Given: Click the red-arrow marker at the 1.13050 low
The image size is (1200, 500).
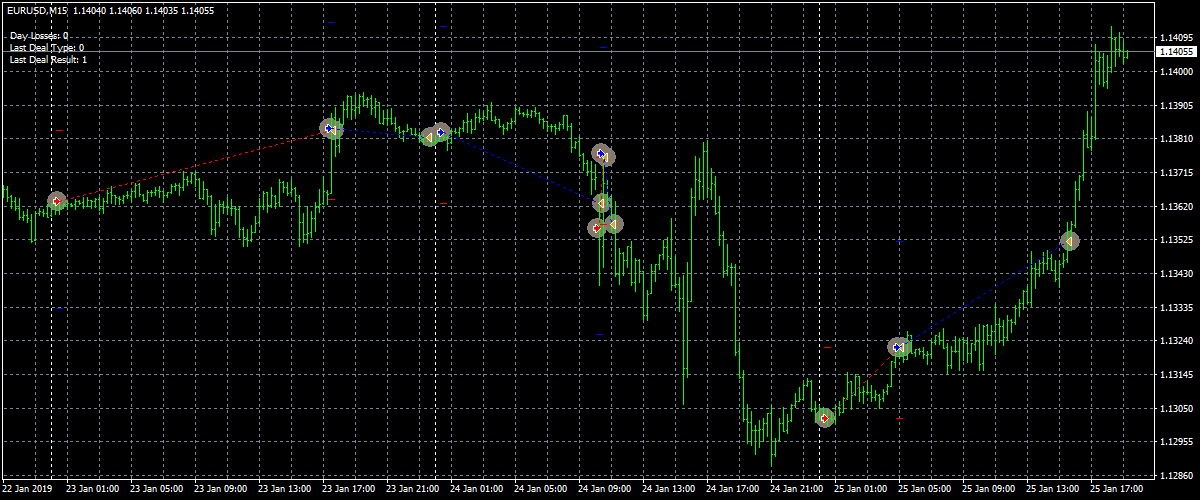Looking at the screenshot, I should (824, 418).
